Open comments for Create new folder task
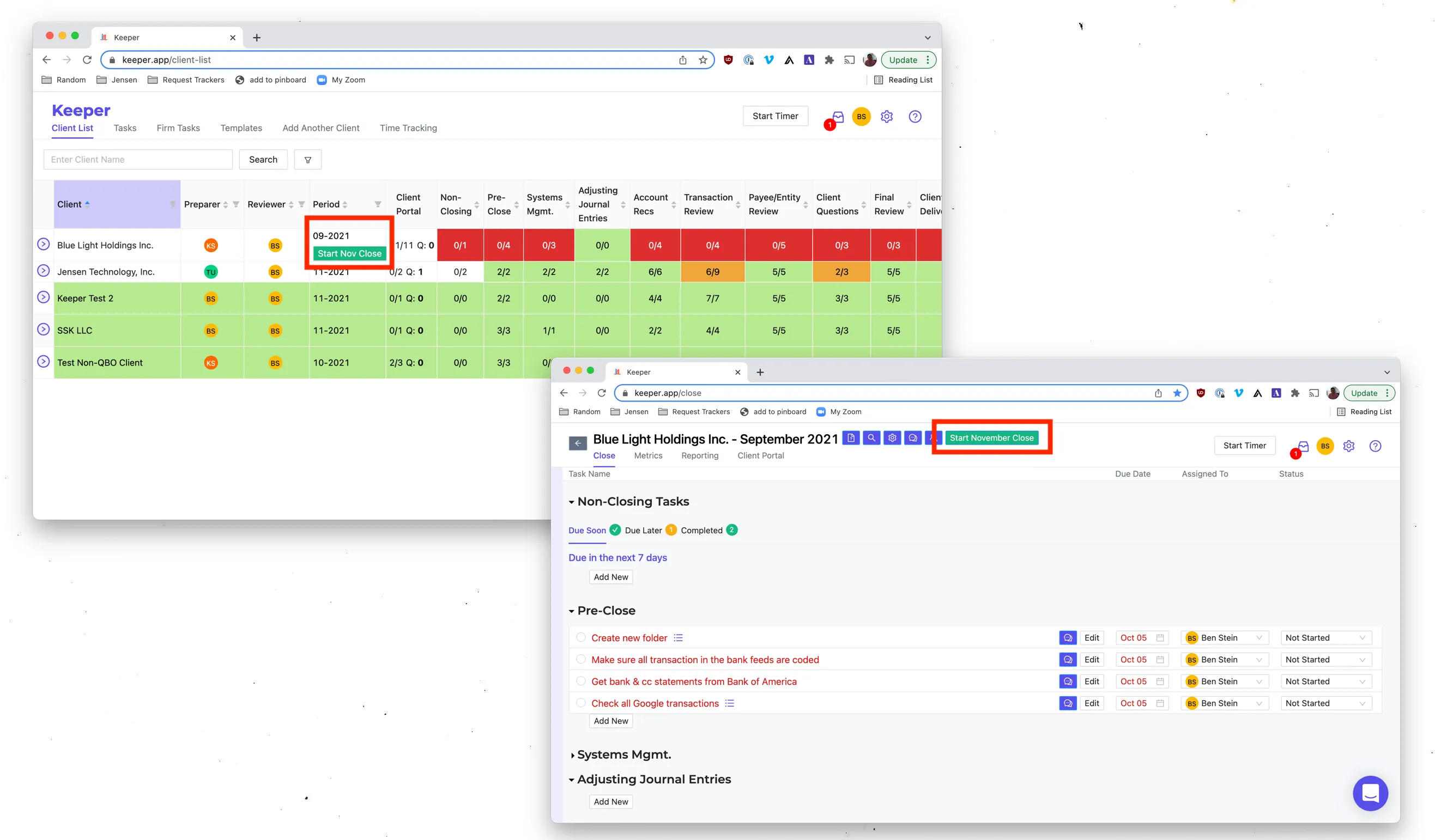Image resolution: width=1435 pixels, height=840 pixels. [x=1068, y=638]
